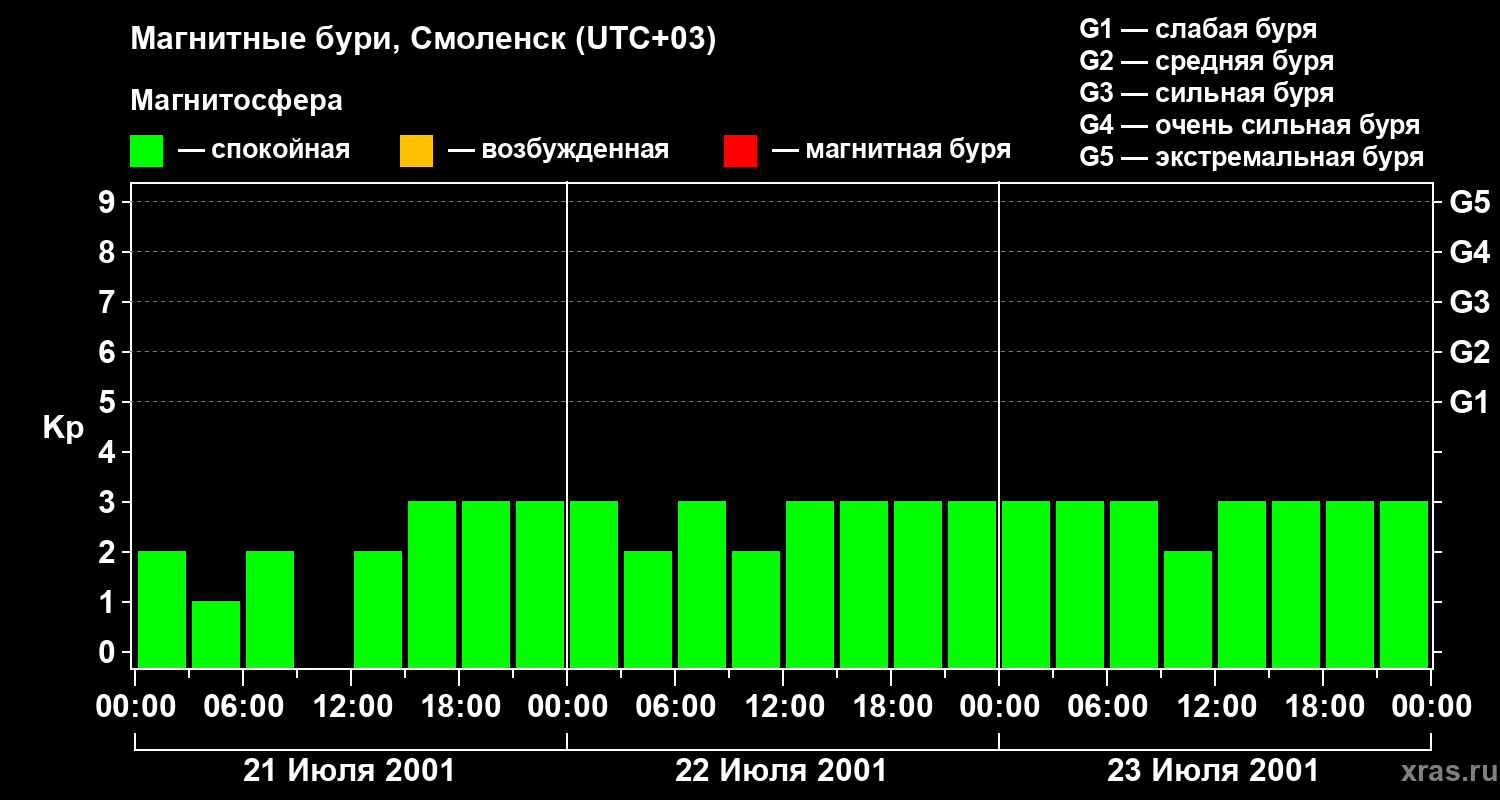Click the 00:00–03:00 bar on 23 Июля
Screen dimensions: 1500x800
(1026, 584)
